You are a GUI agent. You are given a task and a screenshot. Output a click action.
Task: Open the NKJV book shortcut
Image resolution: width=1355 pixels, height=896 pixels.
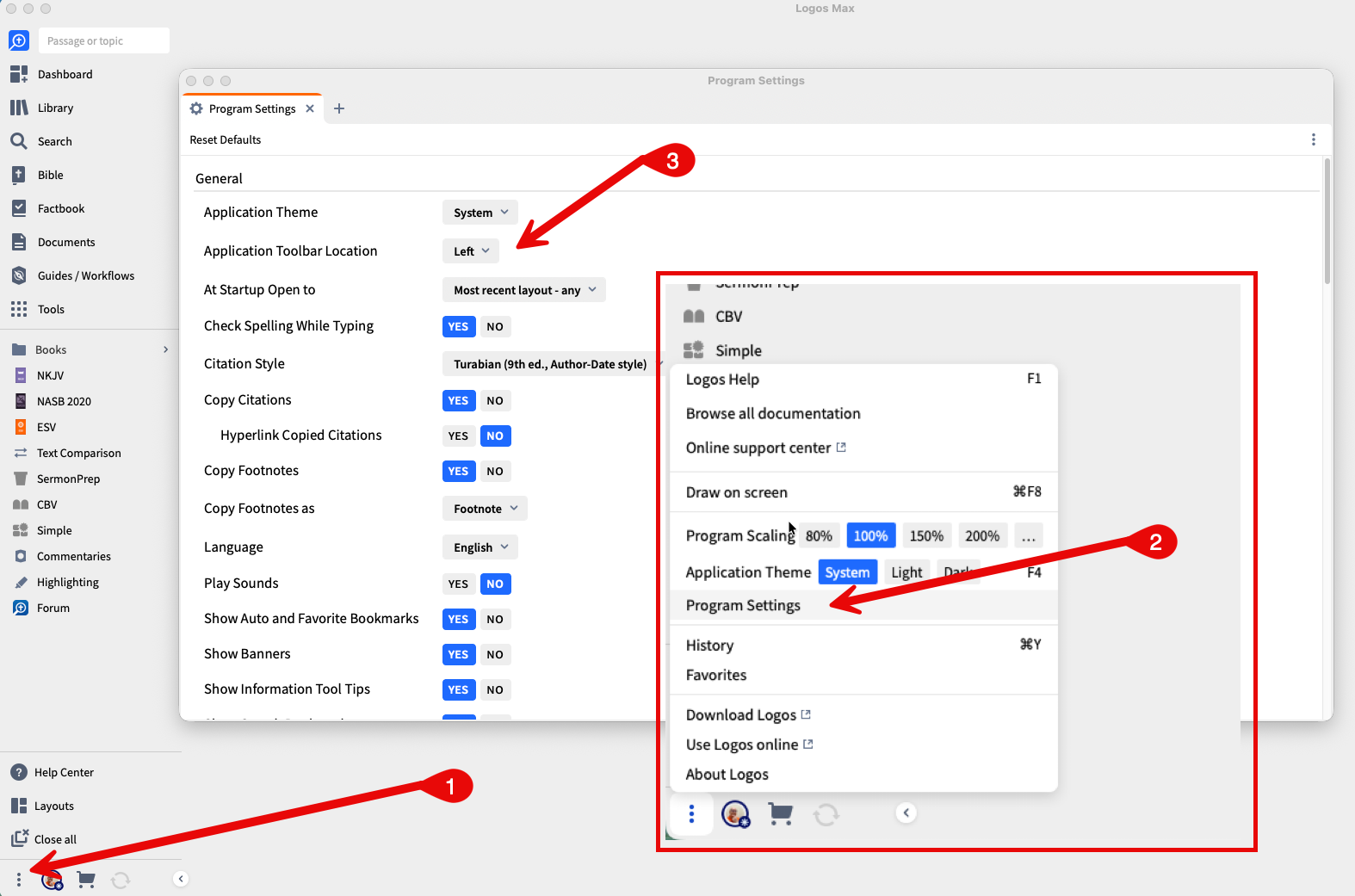pos(50,375)
